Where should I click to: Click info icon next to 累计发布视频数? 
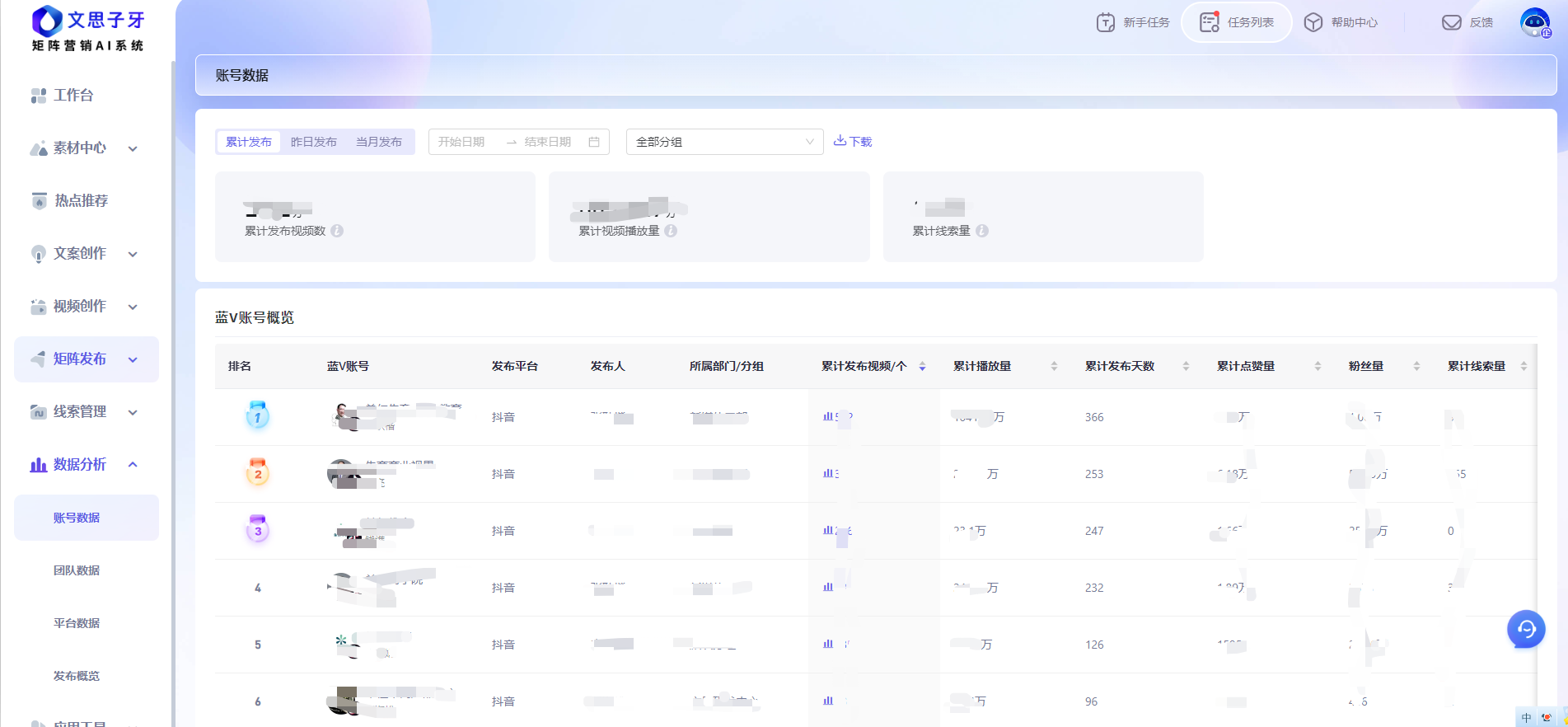[337, 231]
